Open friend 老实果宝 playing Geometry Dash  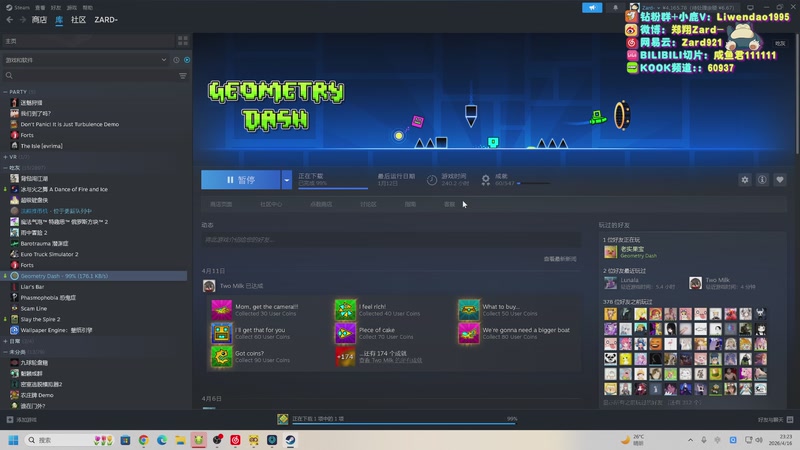click(x=632, y=252)
